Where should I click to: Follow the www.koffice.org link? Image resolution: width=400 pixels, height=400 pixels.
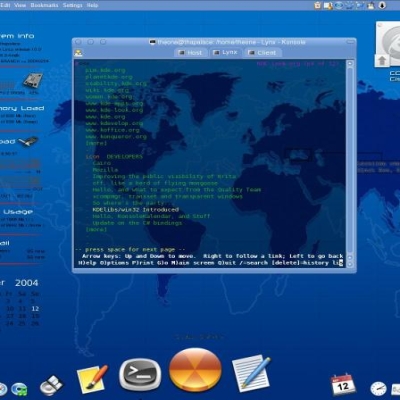click(x=112, y=130)
